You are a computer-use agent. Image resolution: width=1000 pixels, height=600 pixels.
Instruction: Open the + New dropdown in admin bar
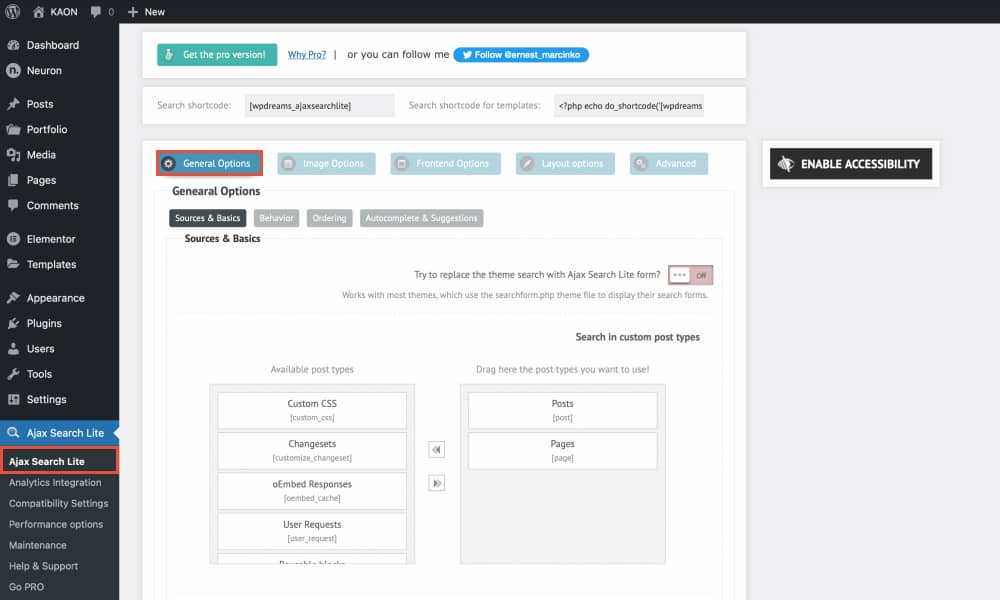[x=146, y=11]
